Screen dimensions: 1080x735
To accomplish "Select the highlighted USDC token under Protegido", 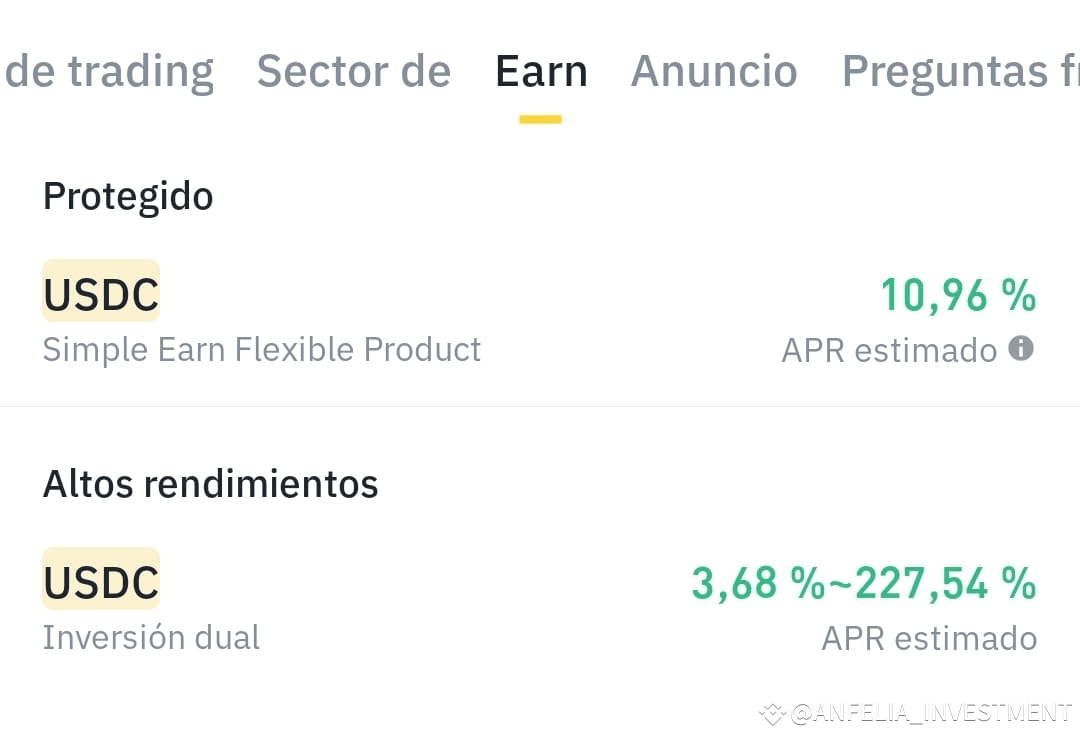I will [100, 291].
